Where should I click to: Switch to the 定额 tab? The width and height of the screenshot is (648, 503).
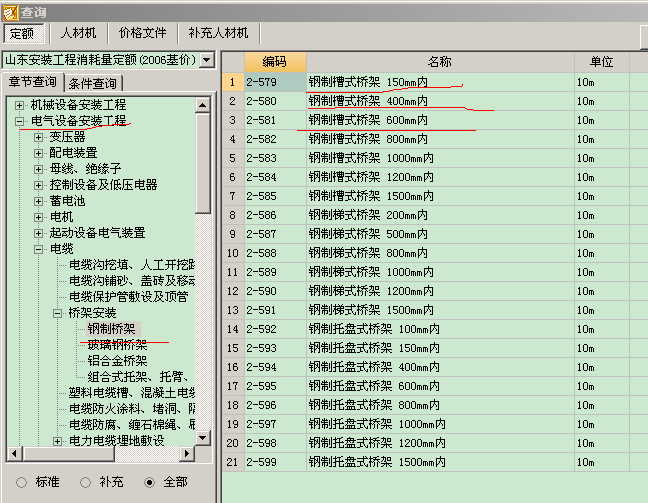click(x=24, y=33)
